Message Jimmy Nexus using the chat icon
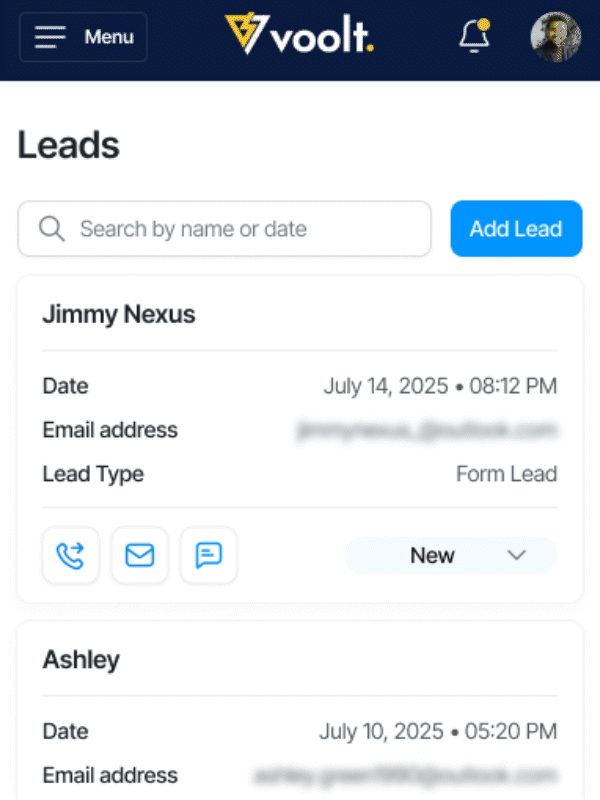 [x=208, y=555]
